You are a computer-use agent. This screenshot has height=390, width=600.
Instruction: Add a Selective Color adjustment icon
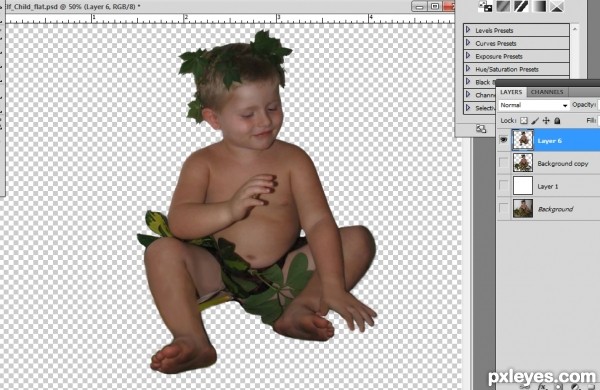click(557, 6)
